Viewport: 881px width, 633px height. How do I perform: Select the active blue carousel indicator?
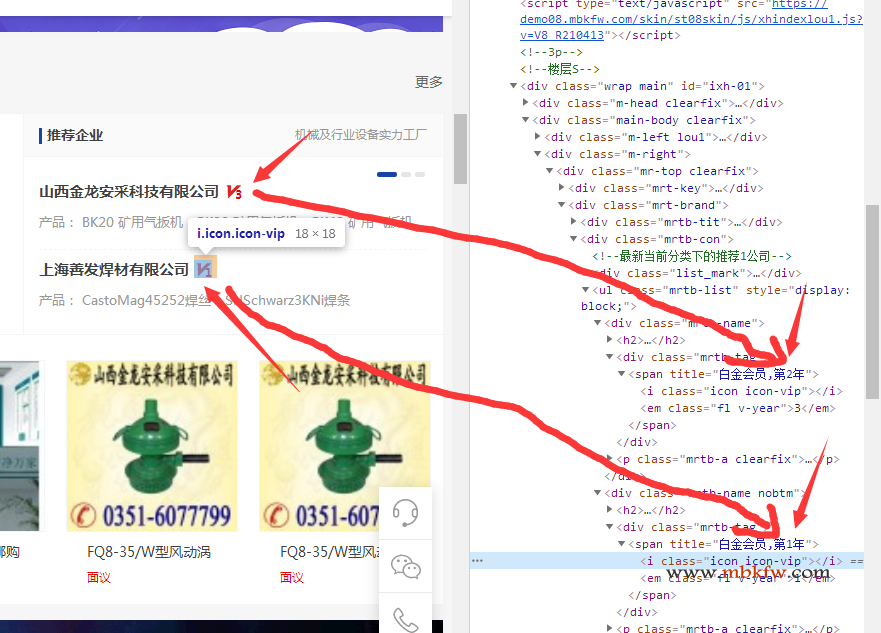(x=387, y=174)
